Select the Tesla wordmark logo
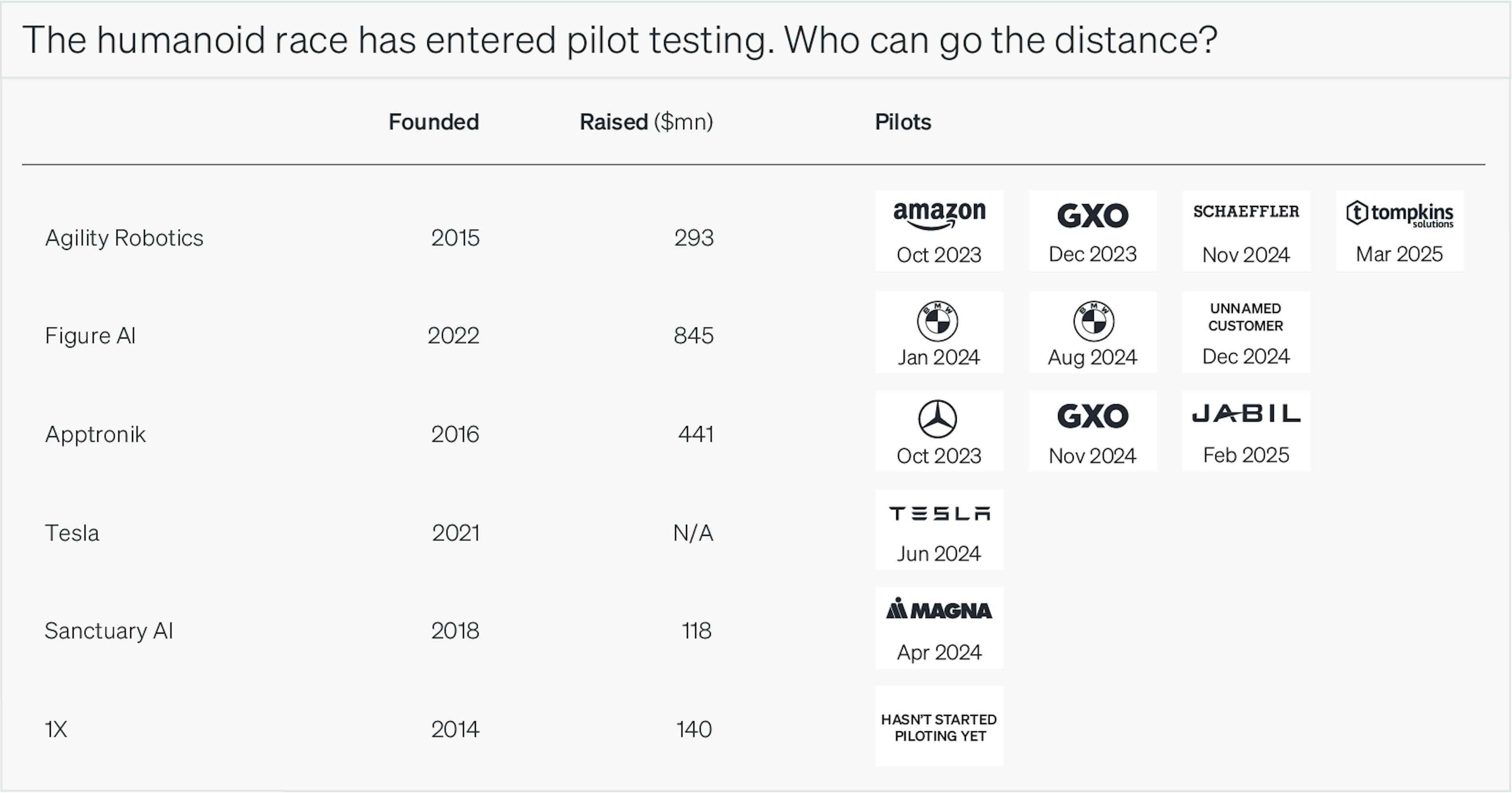1512x793 pixels. point(939,514)
